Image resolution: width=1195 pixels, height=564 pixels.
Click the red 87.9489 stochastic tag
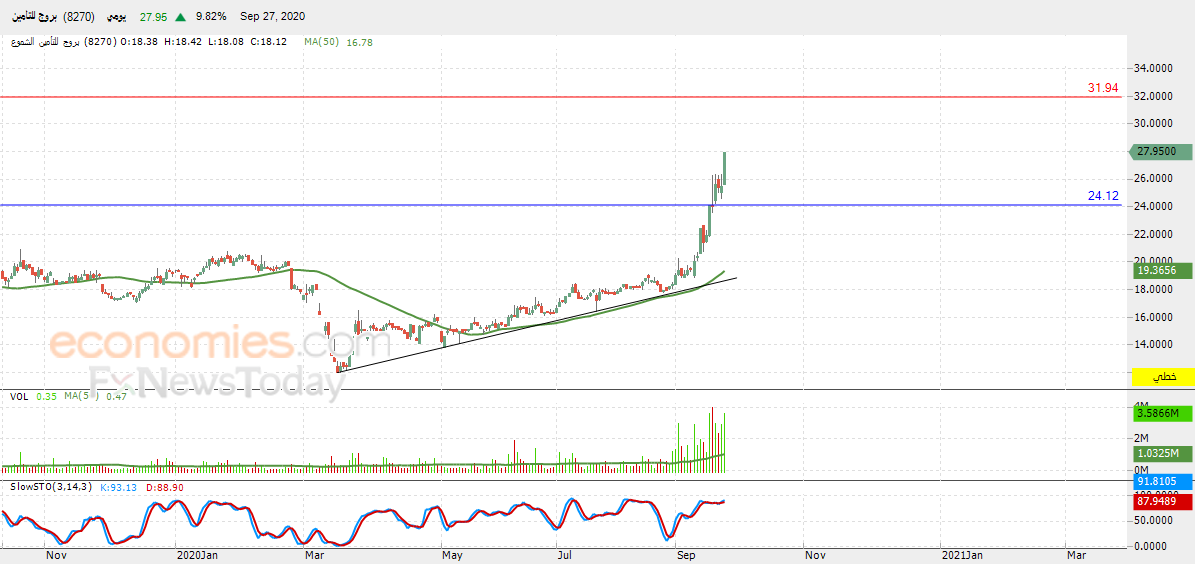point(1164,500)
